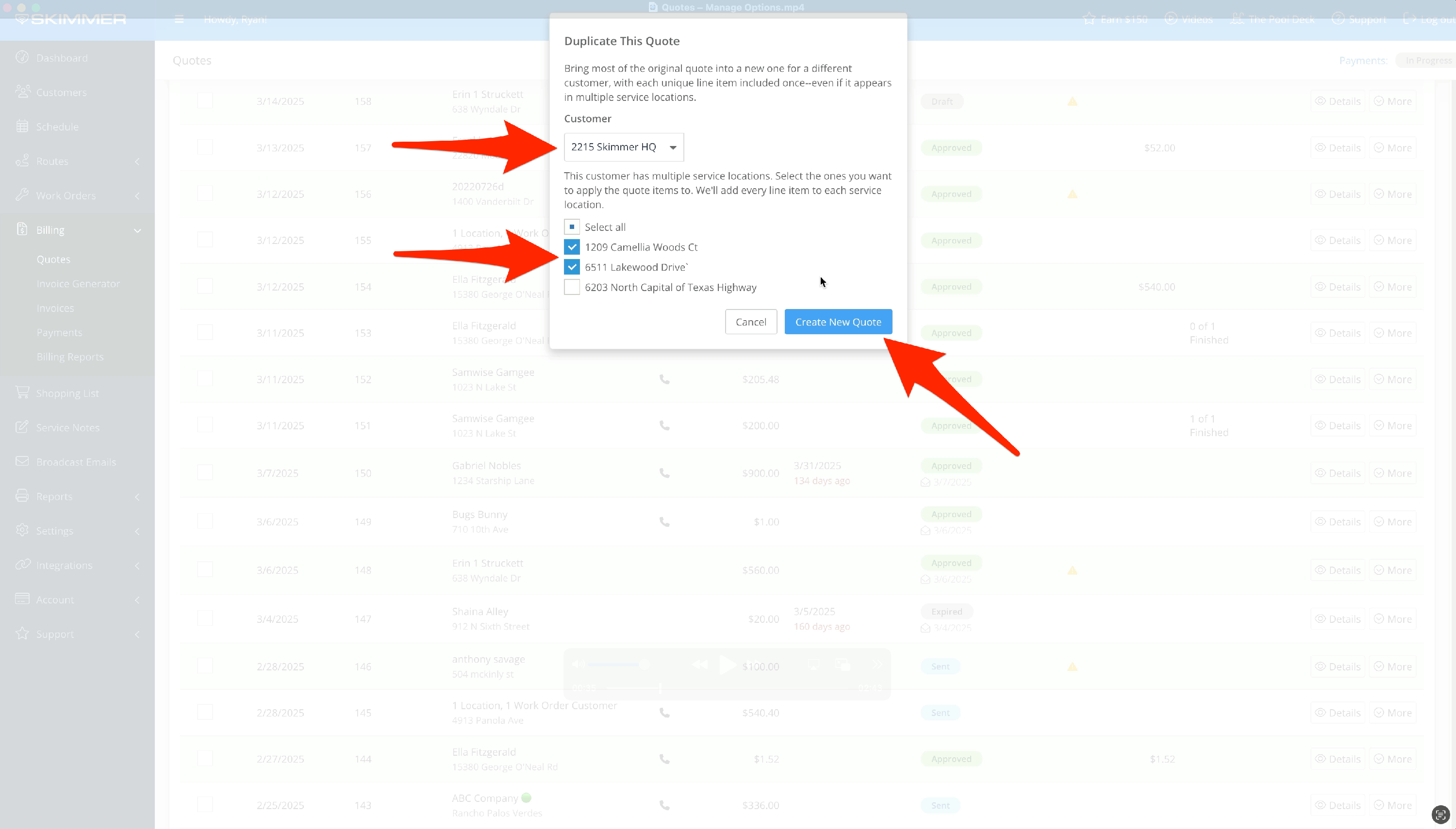The width and height of the screenshot is (1456, 829).
Task: Select the checkbox for quote 158
Action: tap(205, 101)
